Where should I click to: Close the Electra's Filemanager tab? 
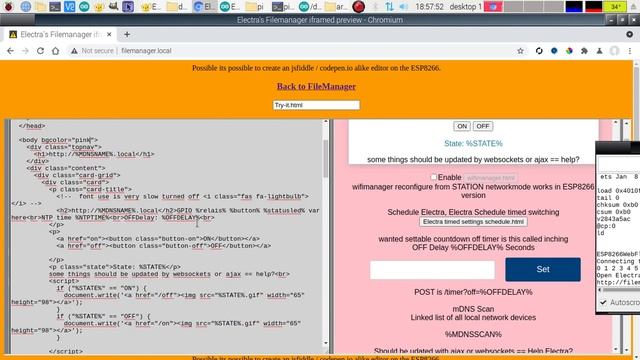[109, 35]
